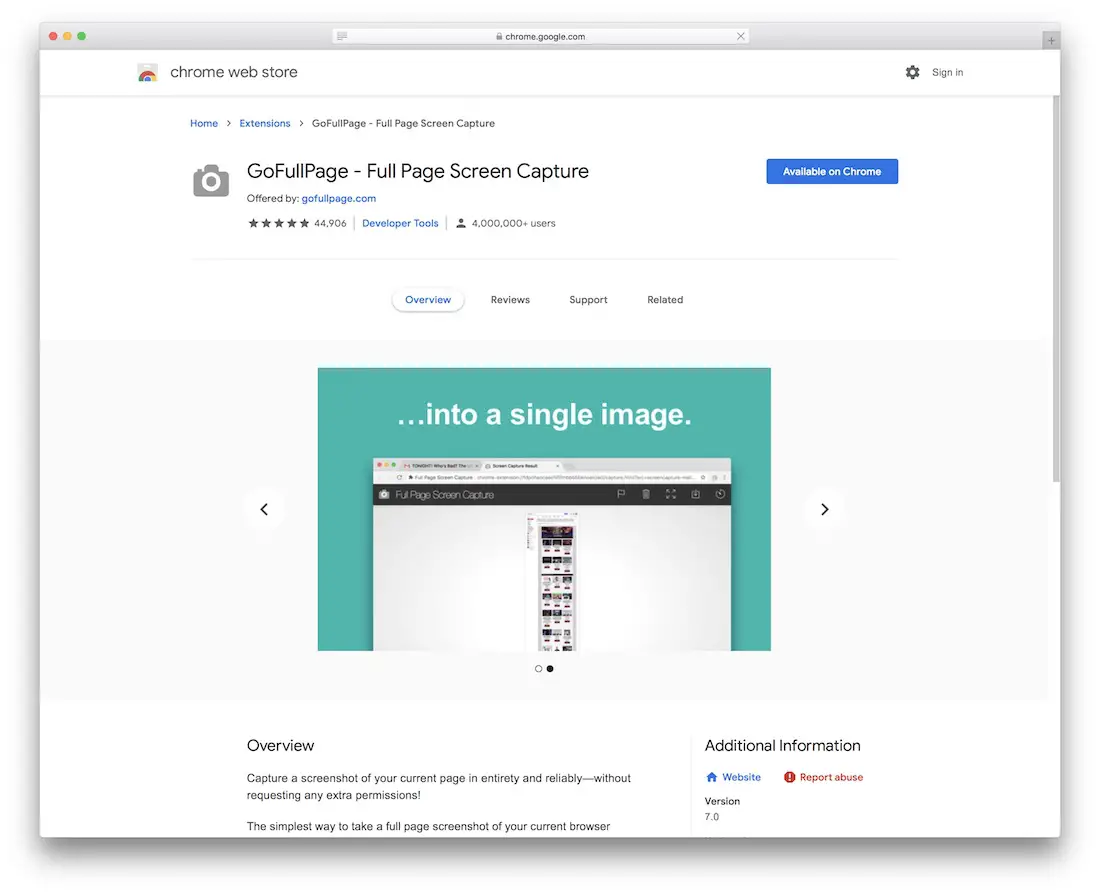The image size is (1100, 894).
Task: Click the Chrome Web Store rainbow logo
Action: (147, 72)
